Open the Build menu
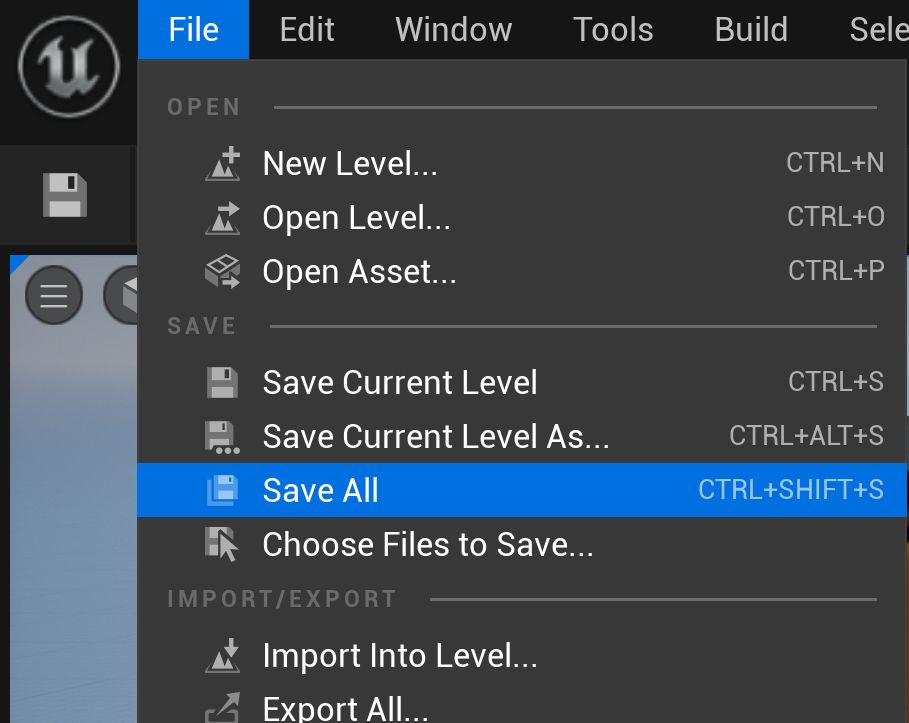 coord(751,30)
